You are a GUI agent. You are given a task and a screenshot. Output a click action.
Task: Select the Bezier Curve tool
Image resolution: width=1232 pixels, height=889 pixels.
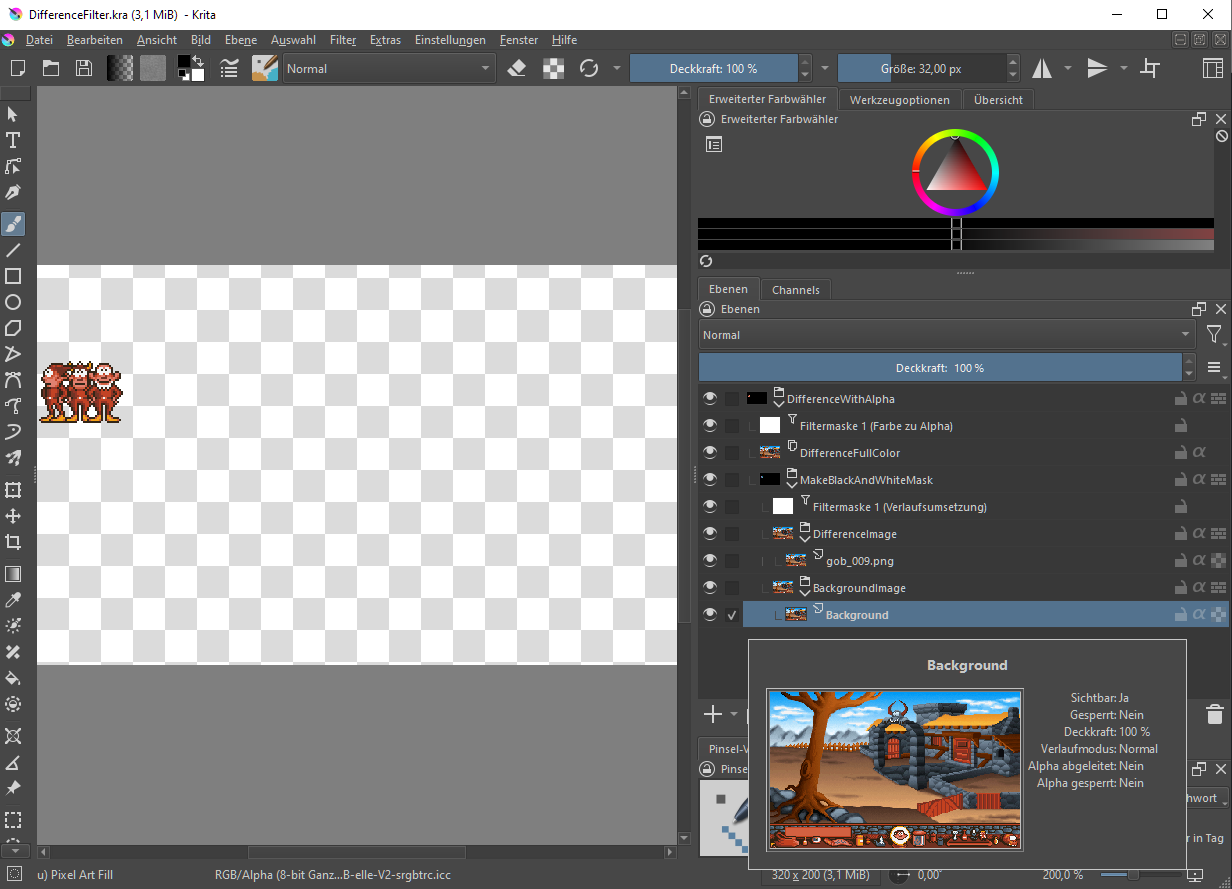point(13,380)
